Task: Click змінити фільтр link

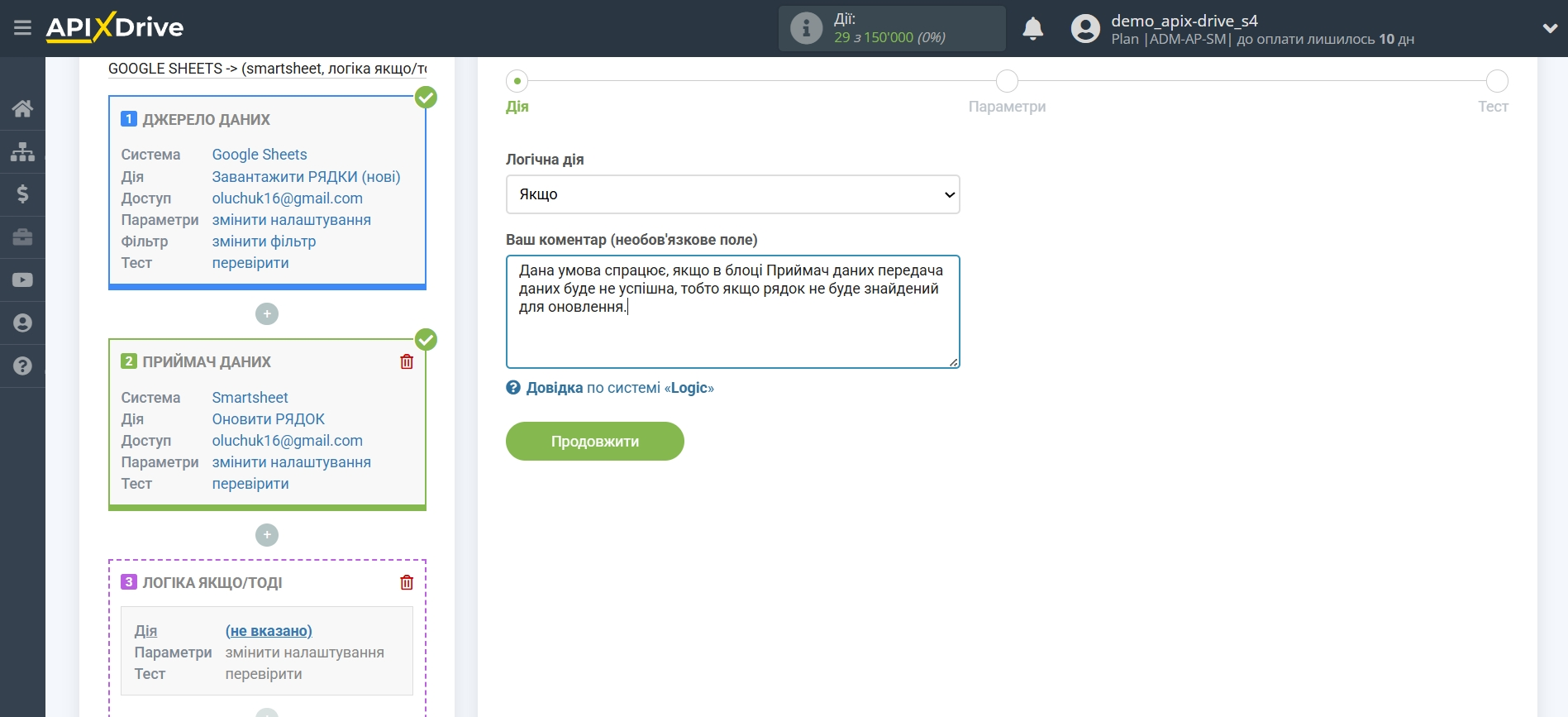Action: (264, 241)
